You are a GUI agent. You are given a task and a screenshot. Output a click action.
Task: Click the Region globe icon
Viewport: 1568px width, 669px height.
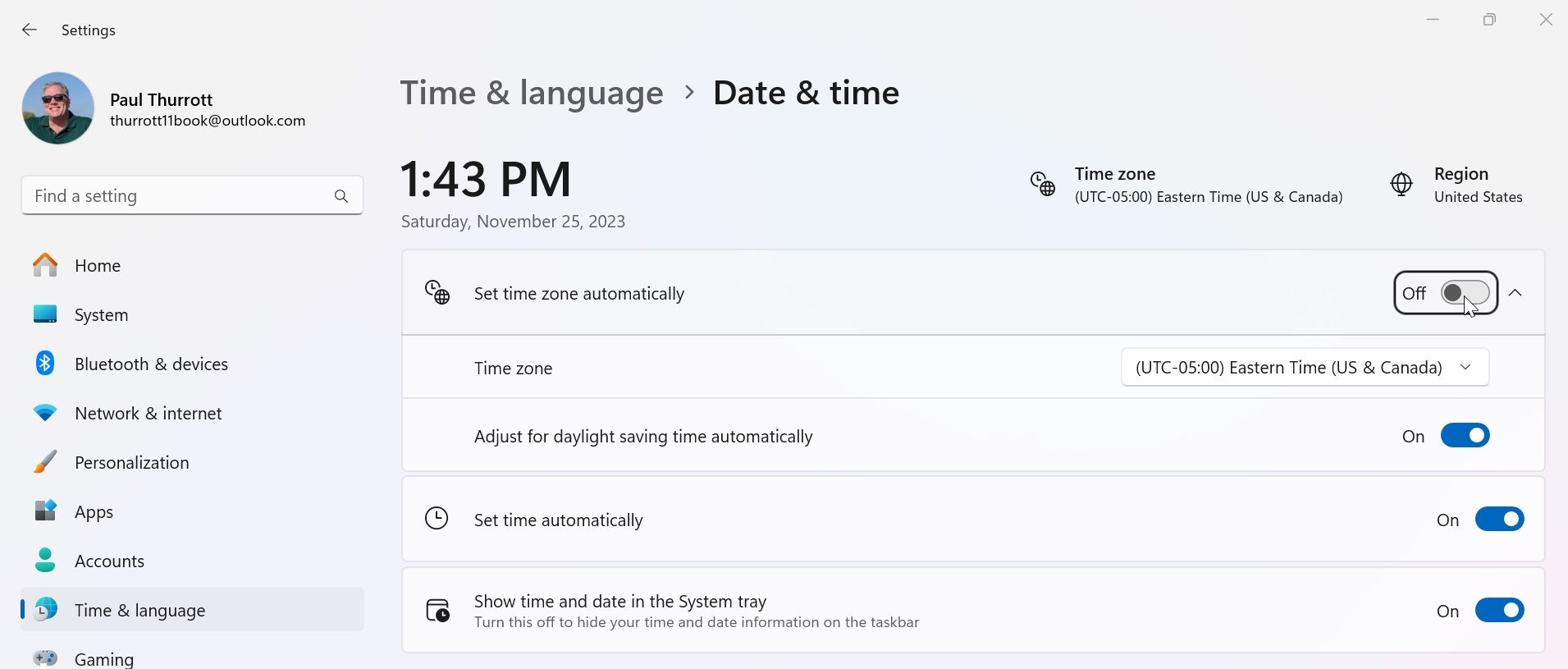[1401, 185]
